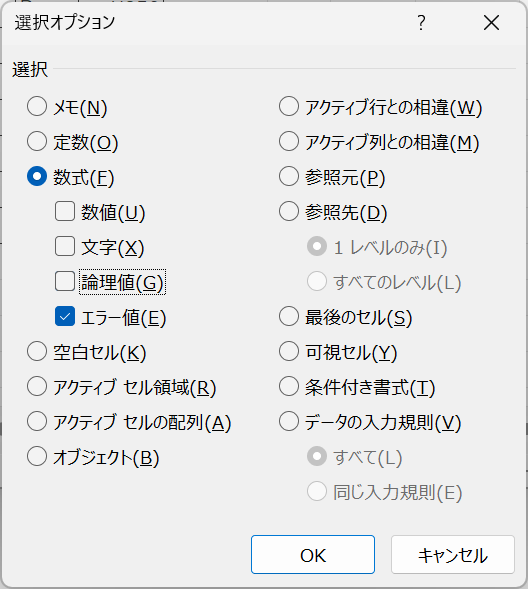Image resolution: width=528 pixels, height=589 pixels.
Task: Click the キャンセル button
Action: click(453, 554)
